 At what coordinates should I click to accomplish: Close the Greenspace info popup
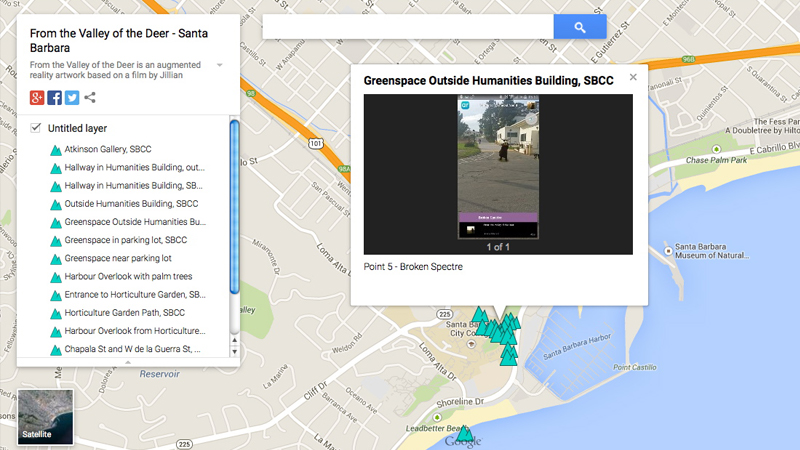pos(633,77)
